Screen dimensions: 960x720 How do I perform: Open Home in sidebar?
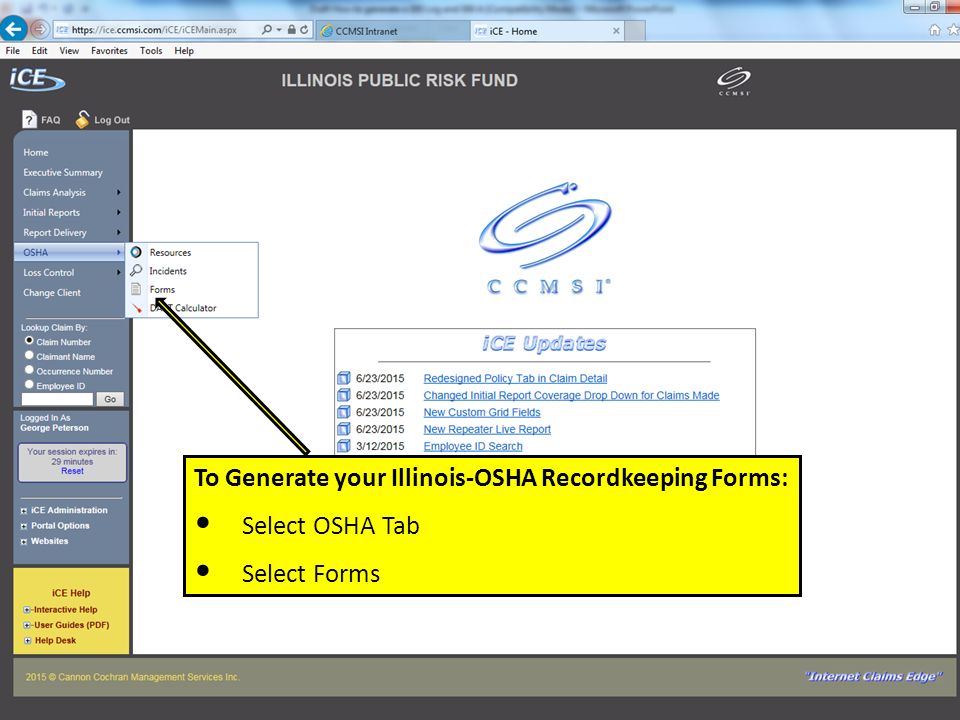point(36,152)
